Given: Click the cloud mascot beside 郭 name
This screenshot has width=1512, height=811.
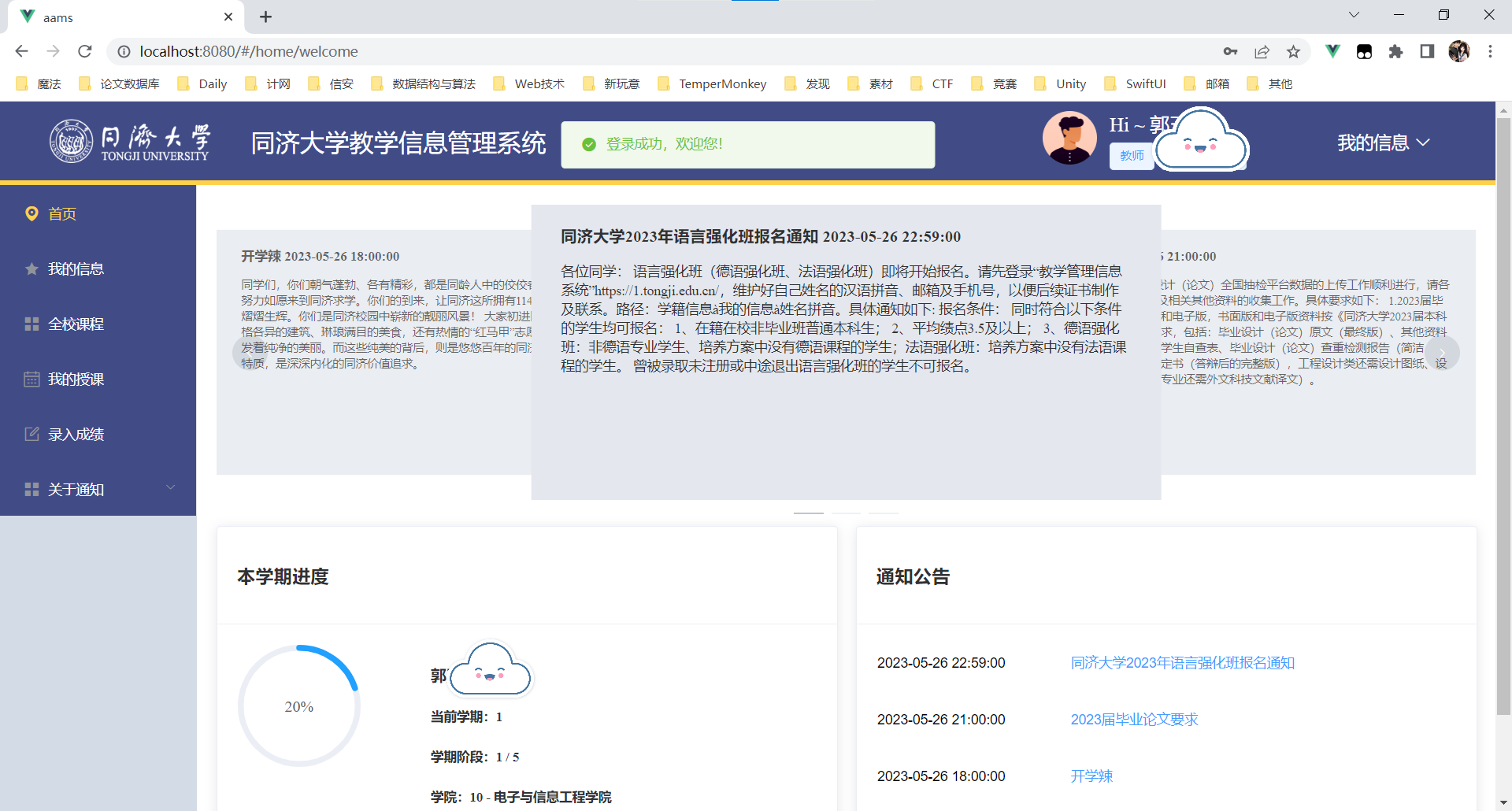Looking at the screenshot, I should coord(491,669).
